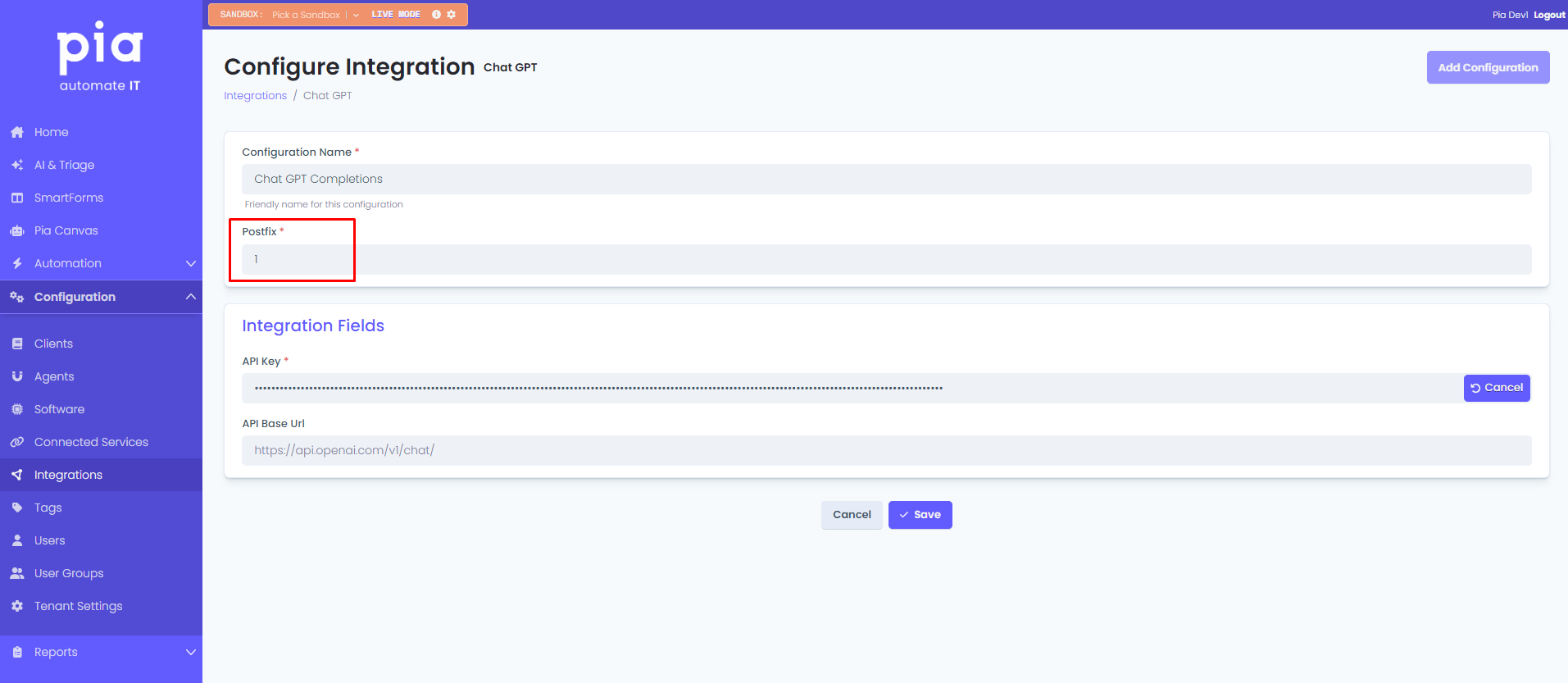Click the LIVE MODE label
Screen dimensions: 1568x683
click(395, 15)
